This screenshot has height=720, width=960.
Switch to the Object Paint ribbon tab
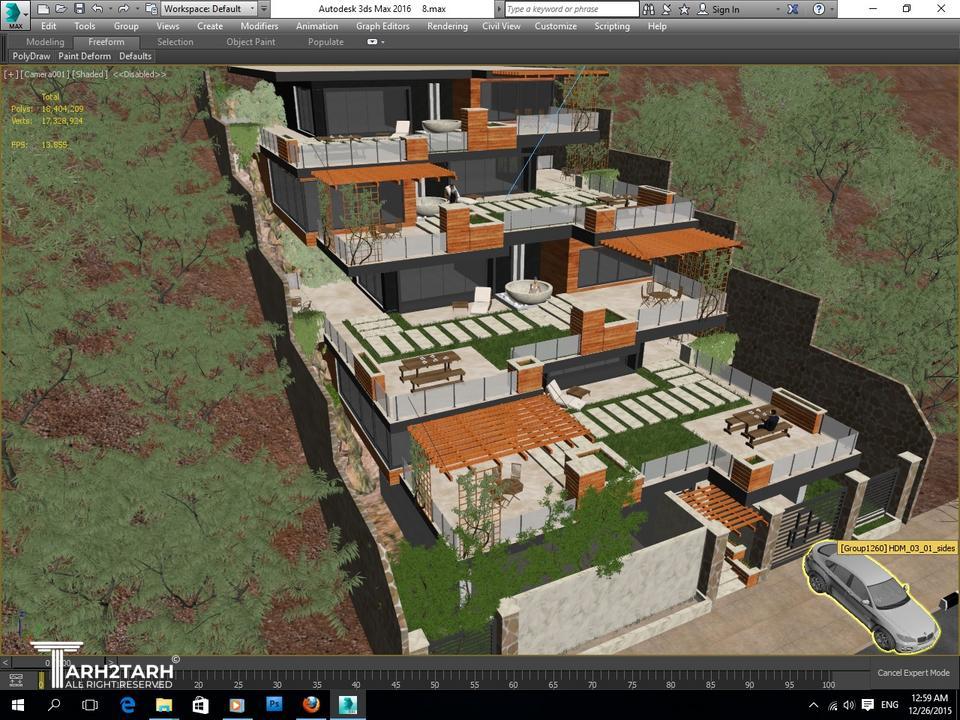(250, 42)
